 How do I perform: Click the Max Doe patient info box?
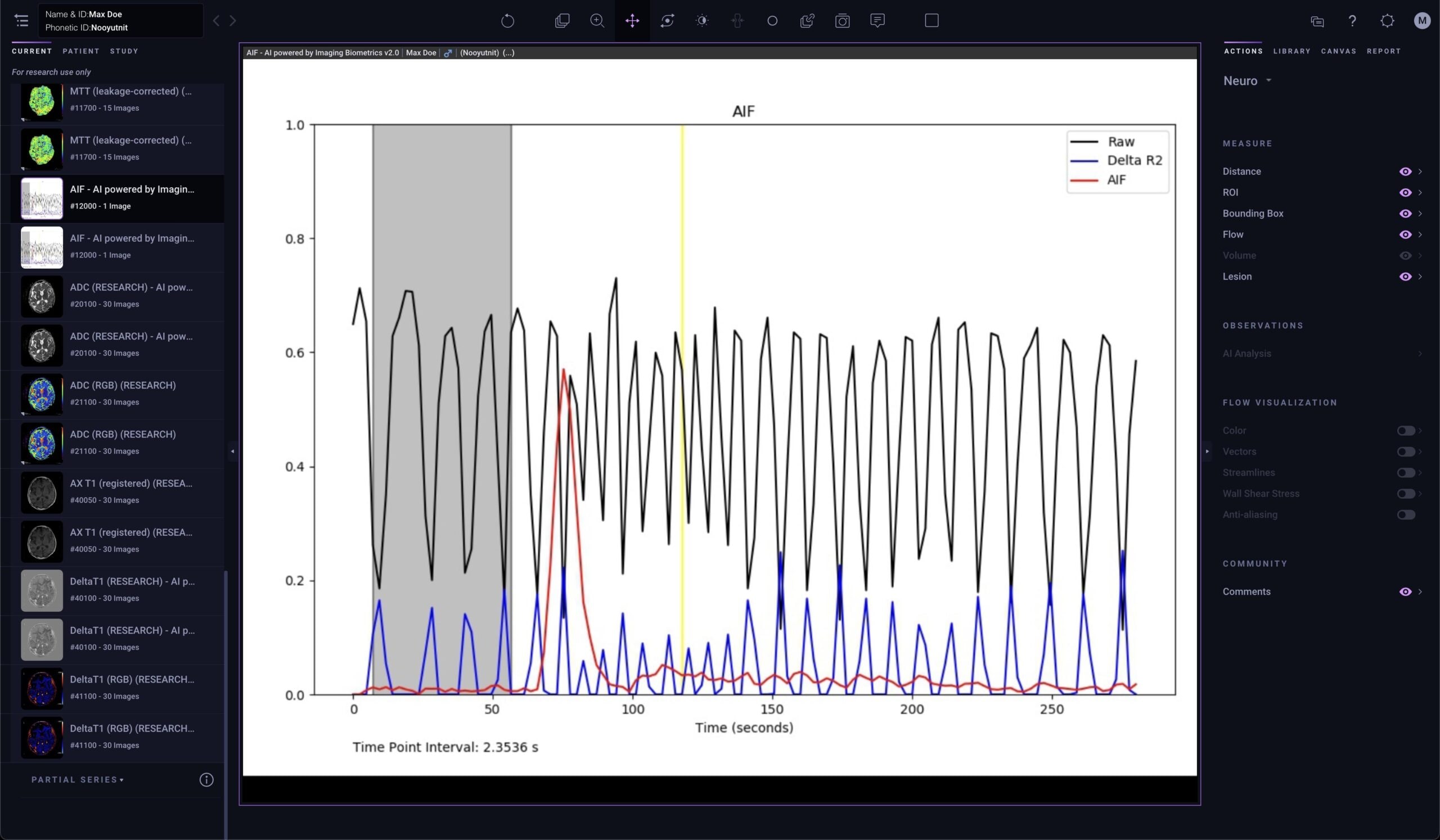click(x=120, y=21)
